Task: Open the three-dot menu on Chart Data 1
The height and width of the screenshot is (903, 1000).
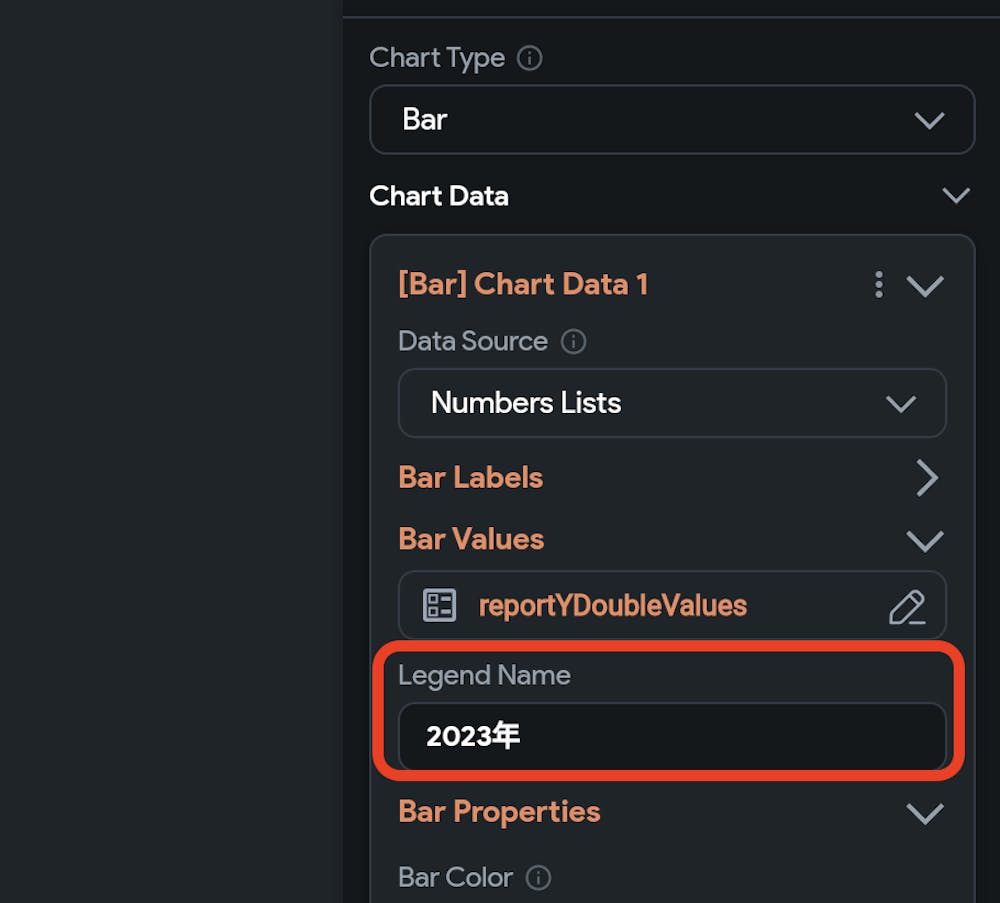Action: [x=878, y=284]
